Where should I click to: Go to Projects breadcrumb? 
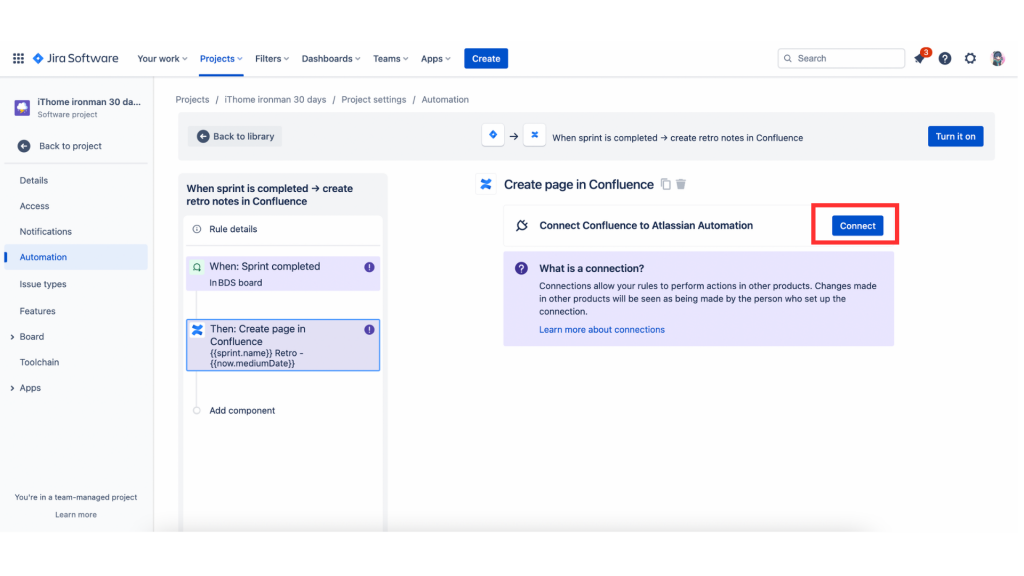193,100
